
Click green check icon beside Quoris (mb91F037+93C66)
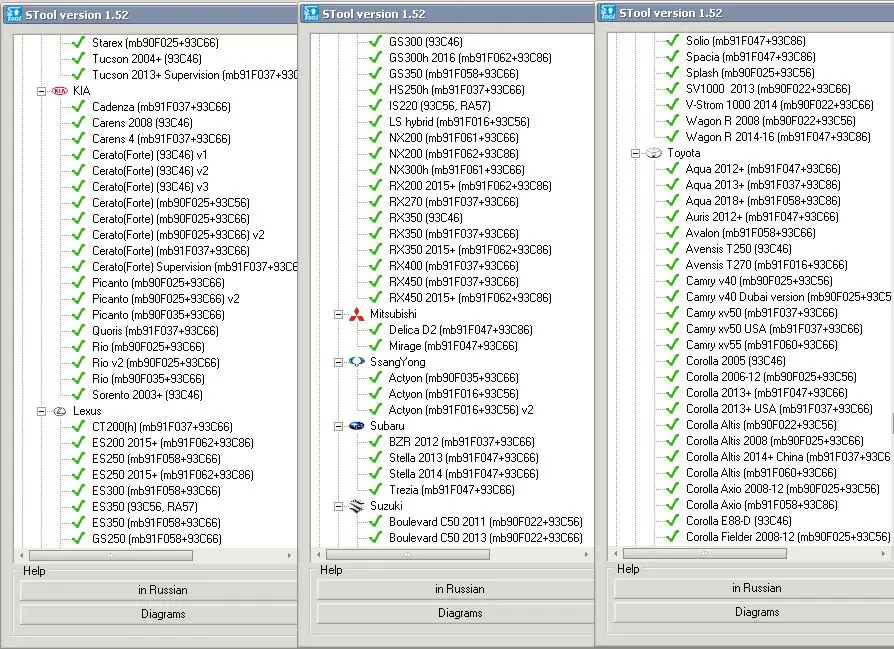tap(79, 331)
